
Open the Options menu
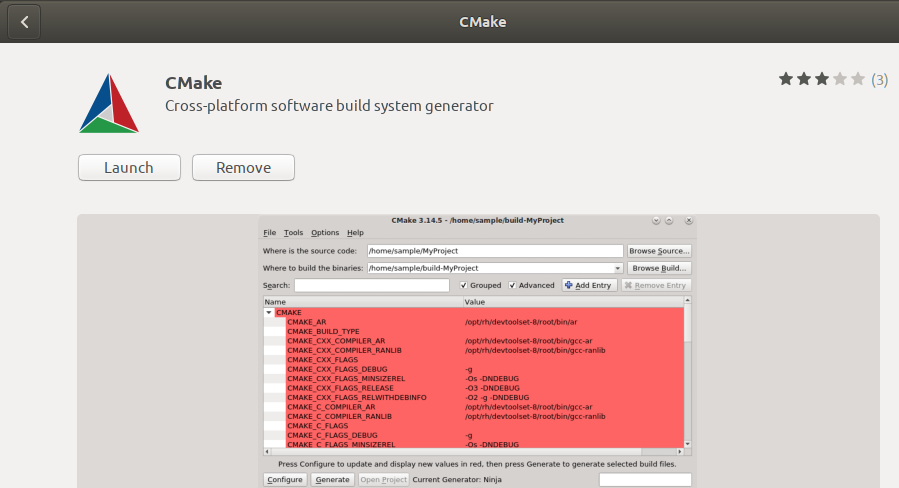point(325,233)
